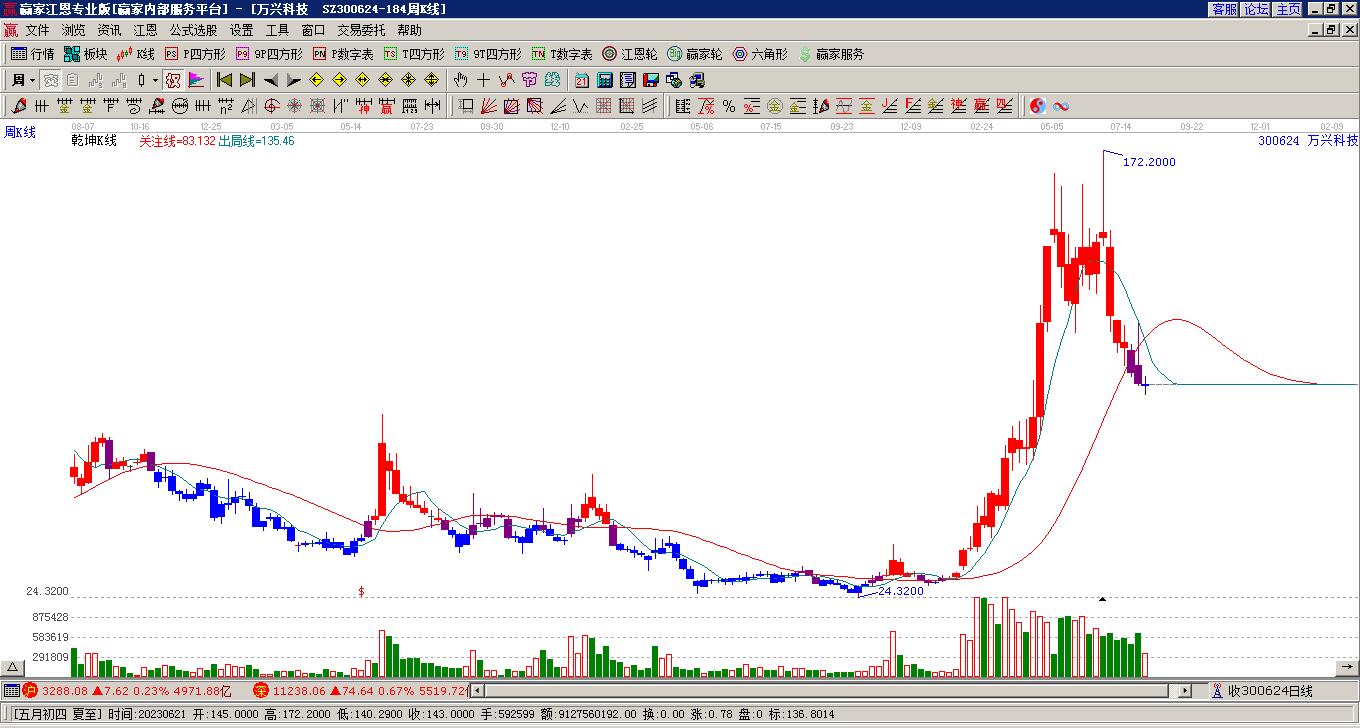Screen dimensions: 1360x728
Task: Select the hand pan tool
Action: (460, 80)
